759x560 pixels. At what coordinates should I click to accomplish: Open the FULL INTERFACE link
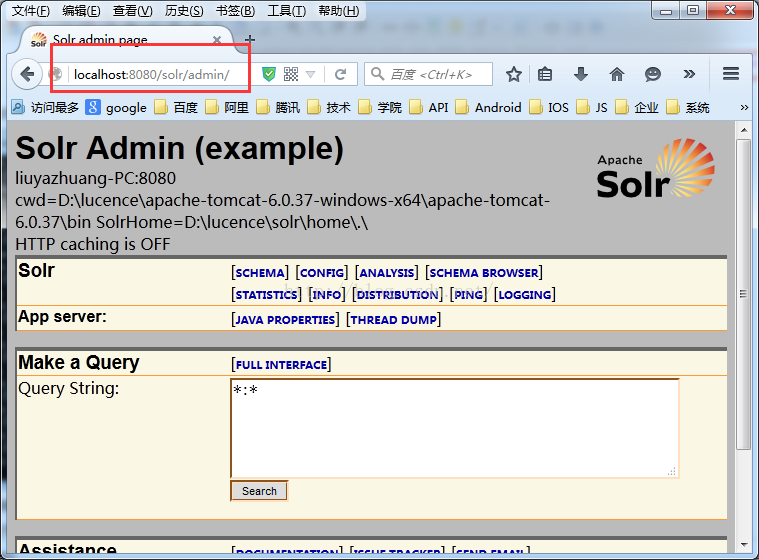(281, 364)
